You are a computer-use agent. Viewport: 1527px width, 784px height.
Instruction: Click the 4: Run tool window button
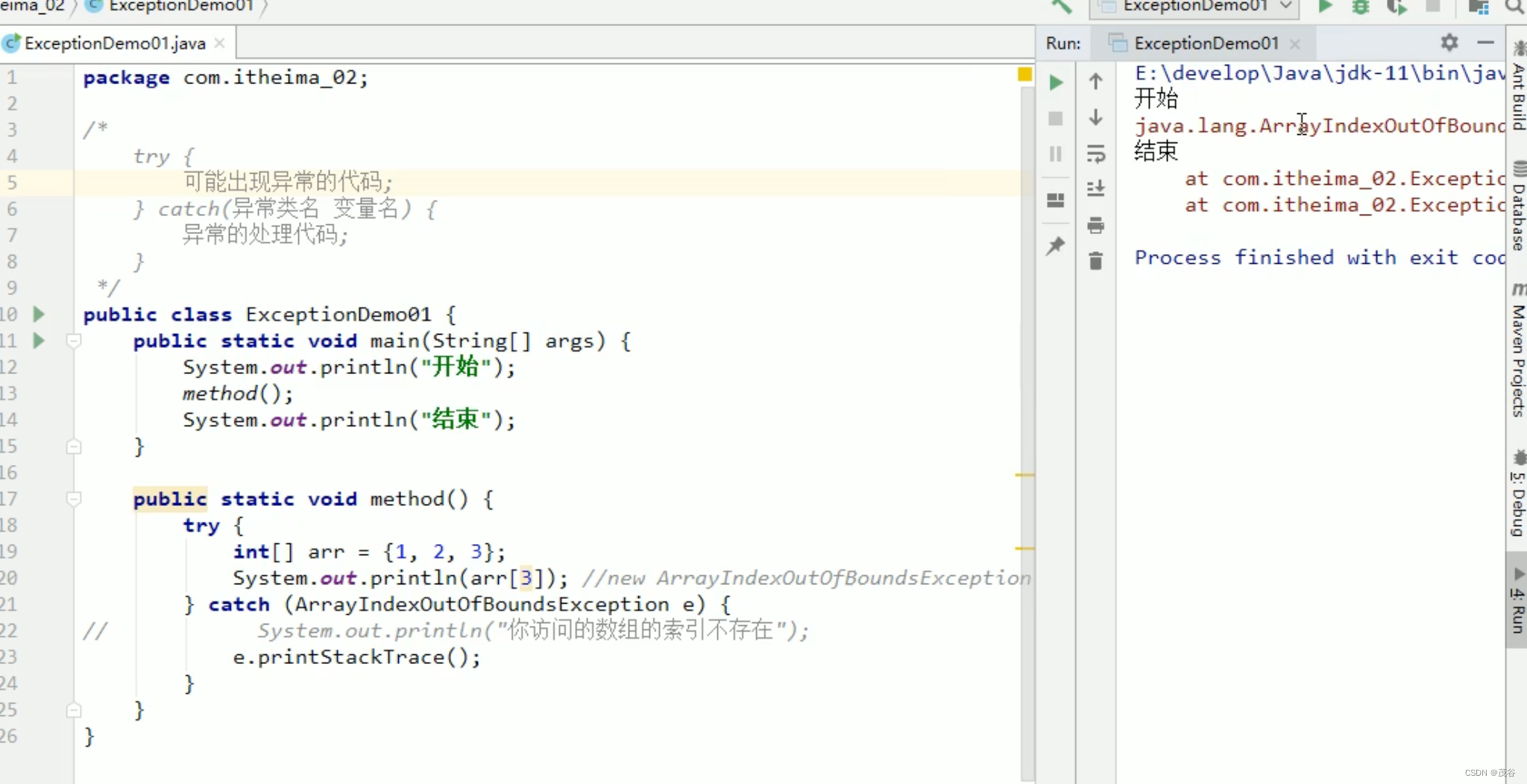coord(1518,600)
